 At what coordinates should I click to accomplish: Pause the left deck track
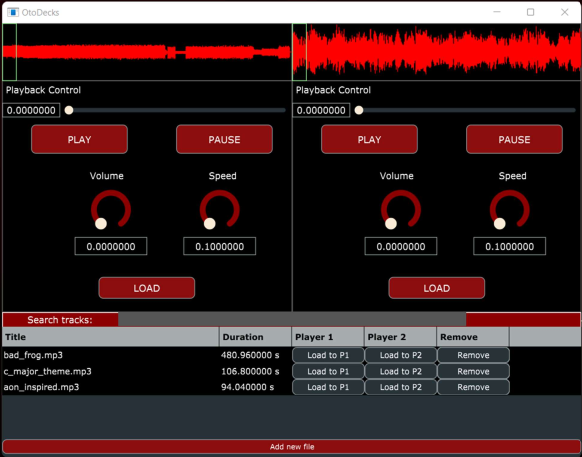tap(224, 139)
